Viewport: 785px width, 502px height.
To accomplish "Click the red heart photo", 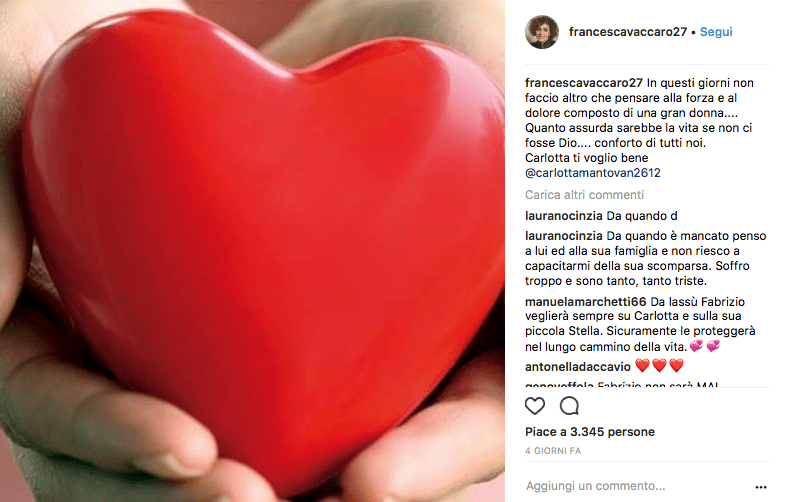I will pyautogui.click(x=252, y=251).
